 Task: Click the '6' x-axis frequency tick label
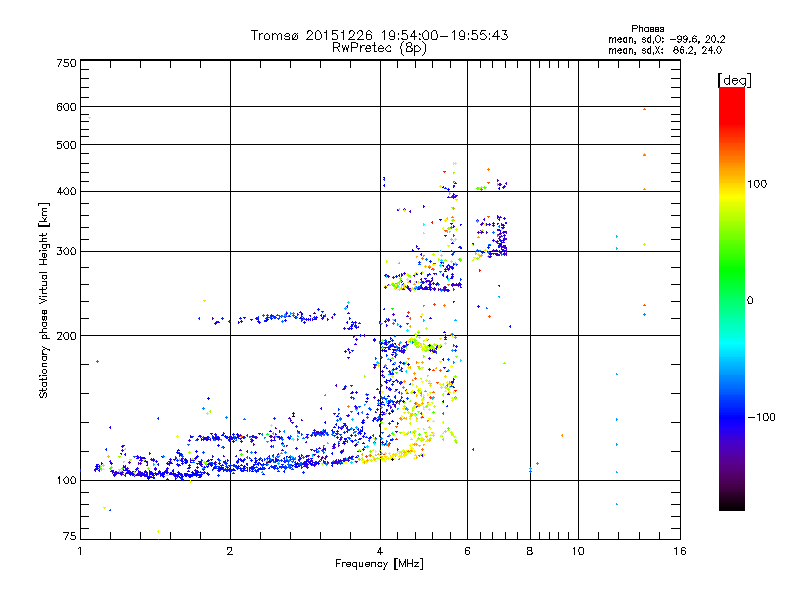(467, 551)
